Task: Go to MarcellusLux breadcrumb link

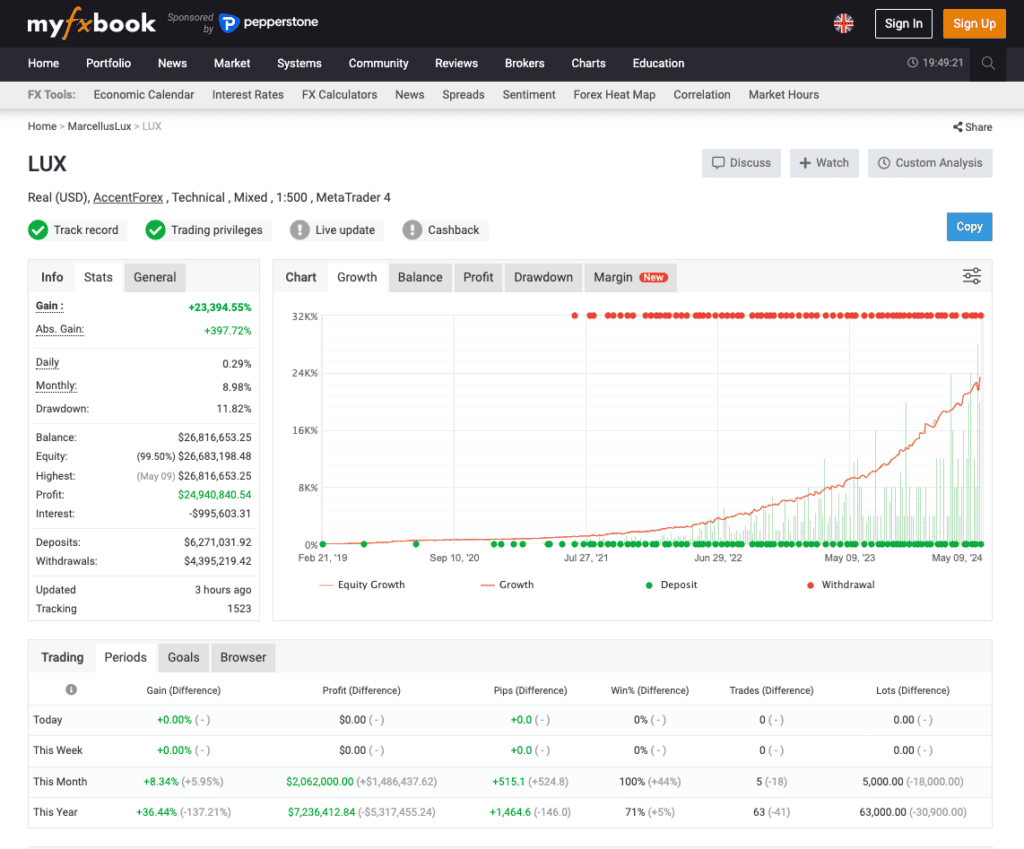Action: (x=99, y=126)
